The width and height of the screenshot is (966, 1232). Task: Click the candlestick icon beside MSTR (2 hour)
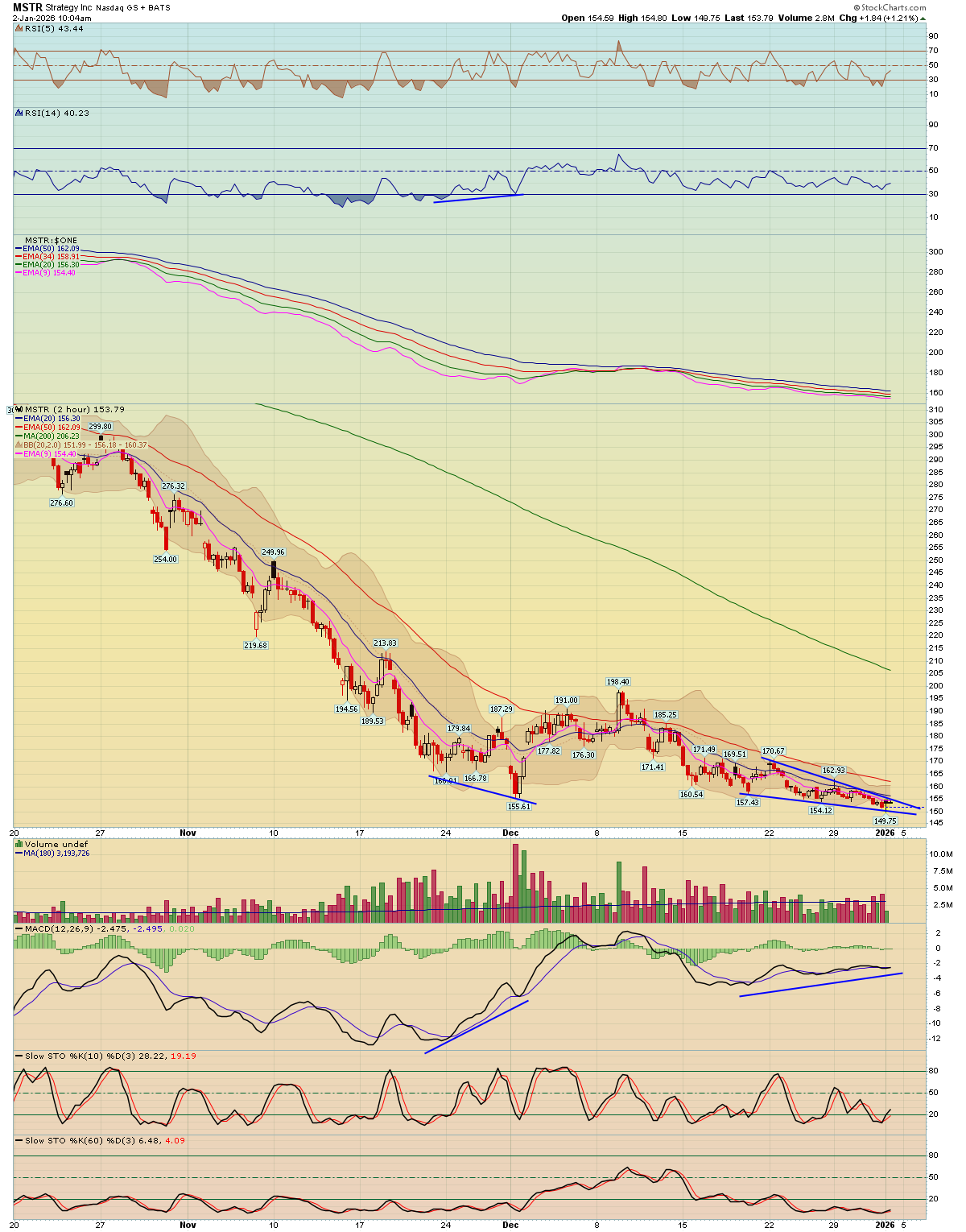[19, 410]
